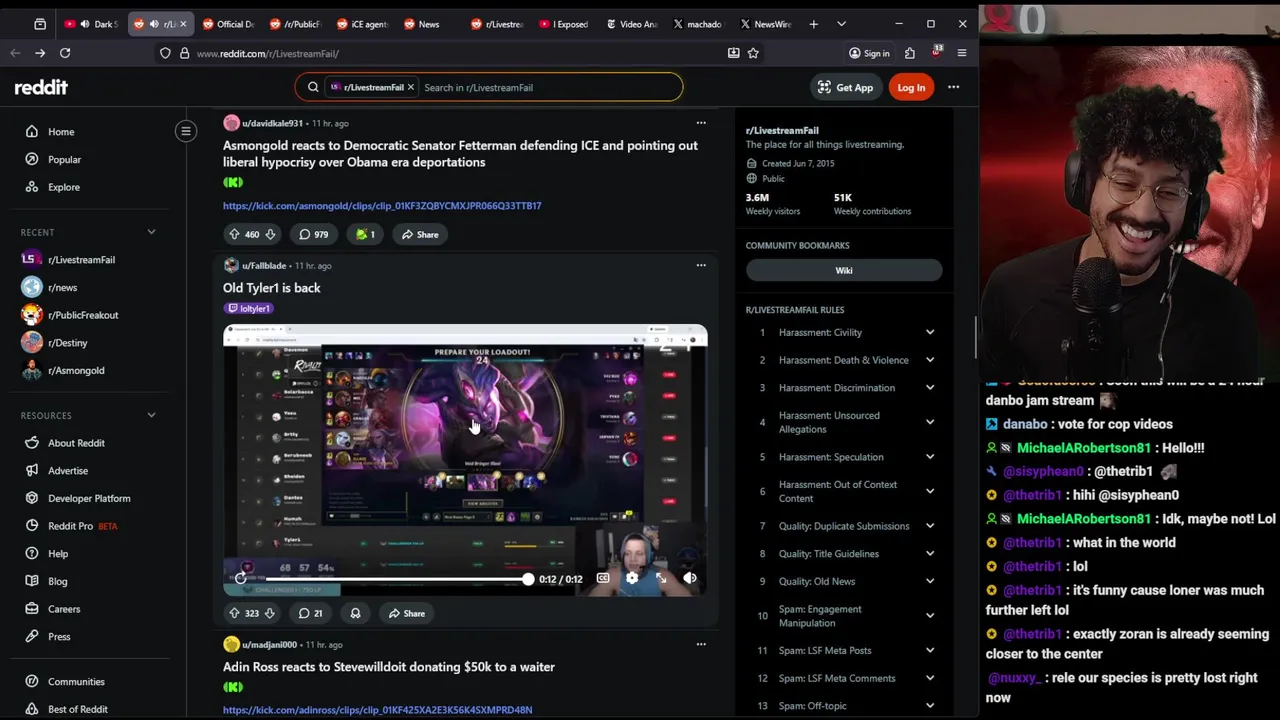Open a new browser tab
The height and width of the screenshot is (720, 1280).
[x=813, y=24]
